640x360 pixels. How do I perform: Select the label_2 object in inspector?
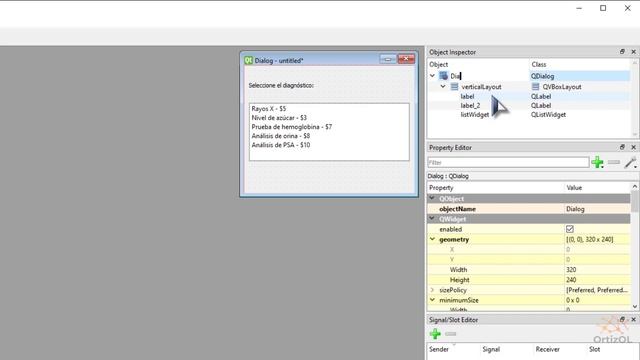point(470,105)
